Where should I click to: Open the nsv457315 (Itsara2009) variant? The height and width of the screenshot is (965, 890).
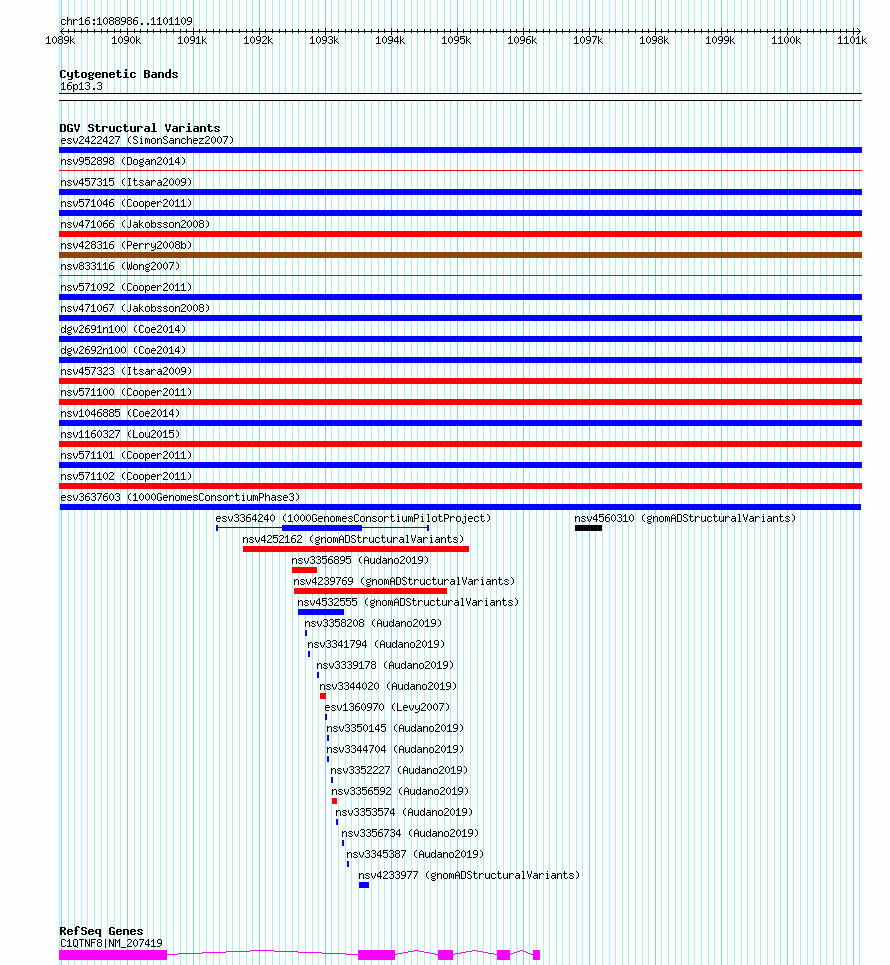(126, 182)
